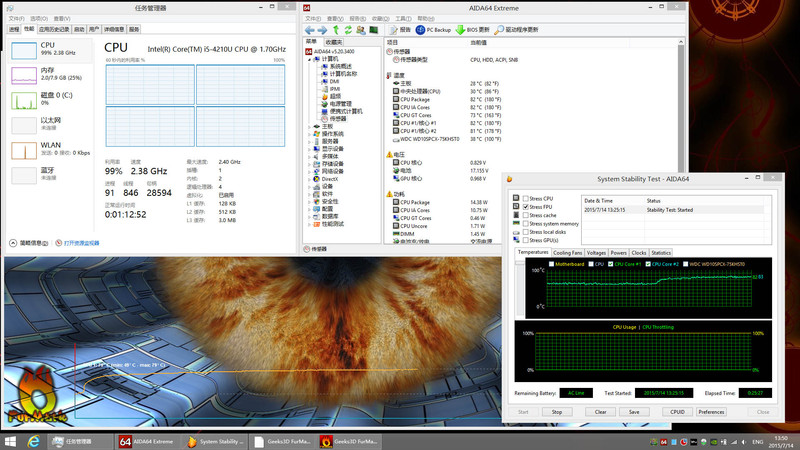Select the WLAN performance graph thumbnail
Screen dimensions: 800x450
(23, 150)
